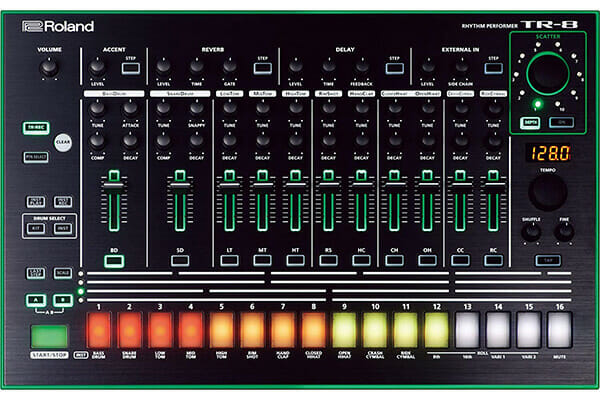Toggle the Reverb STEP button
This screenshot has height=400, width=600.
[263, 69]
